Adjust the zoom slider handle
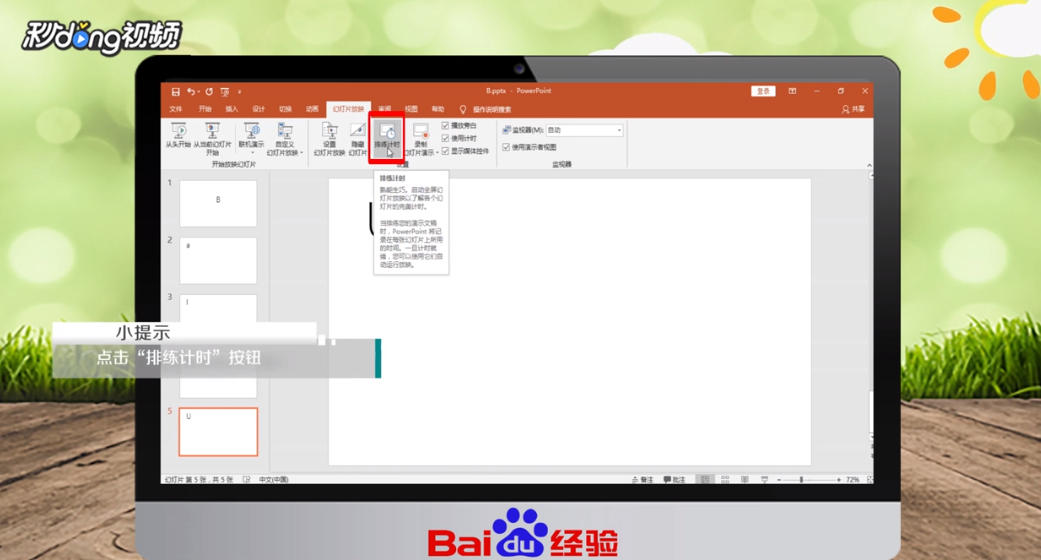Viewport: 1041px width, 560px height. point(801,479)
